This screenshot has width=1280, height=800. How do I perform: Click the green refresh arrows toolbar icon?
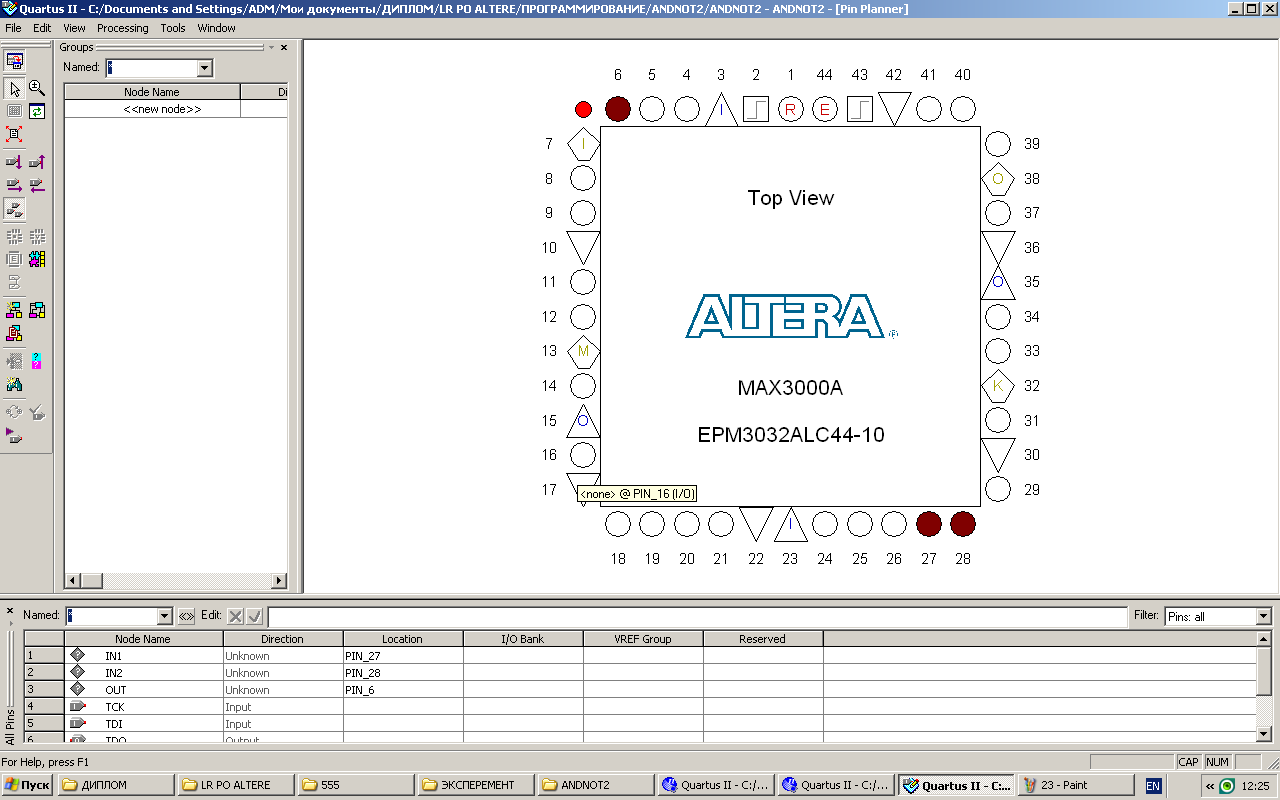(x=37, y=111)
